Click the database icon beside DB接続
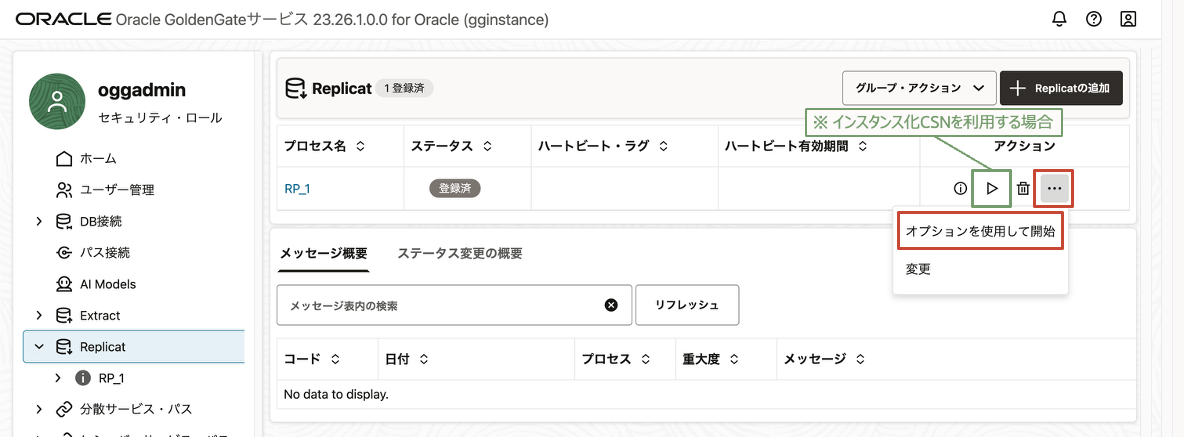 [x=64, y=222]
